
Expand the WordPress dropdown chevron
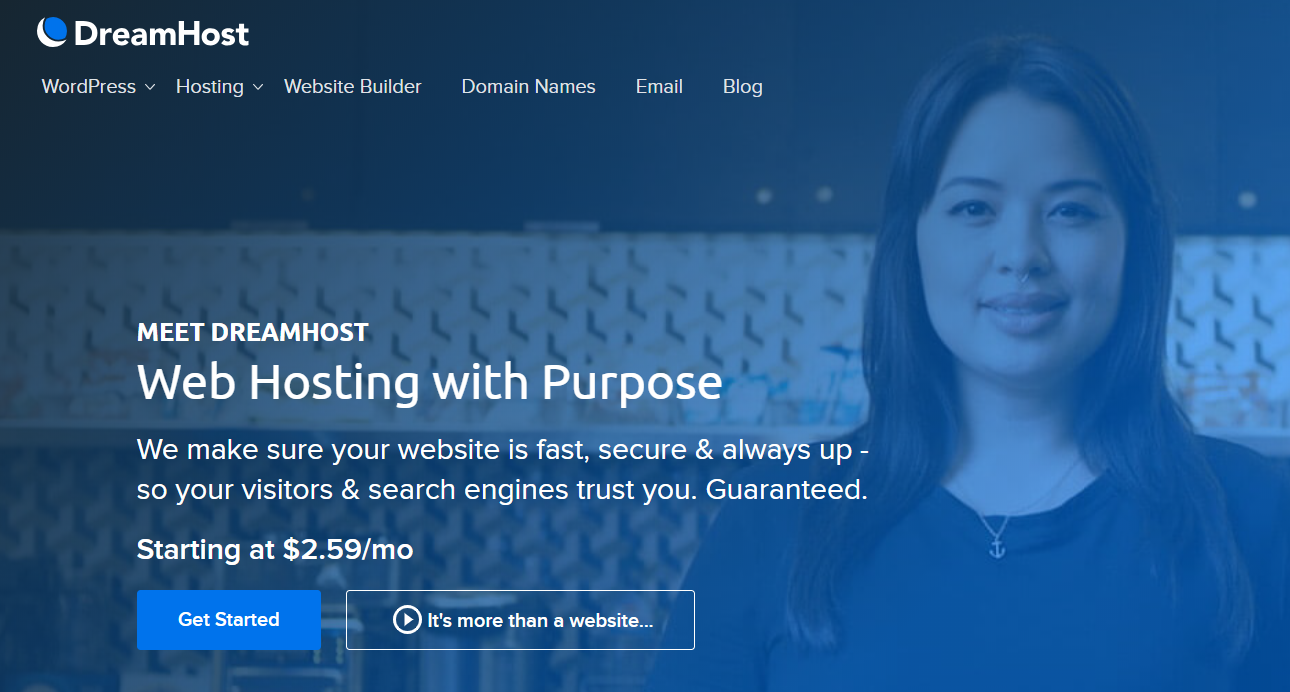150,88
